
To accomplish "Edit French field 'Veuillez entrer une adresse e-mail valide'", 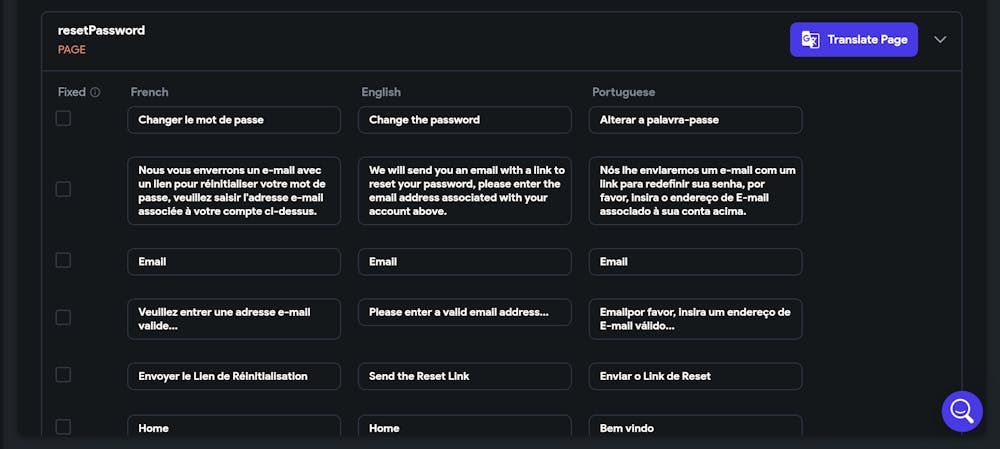I will click(234, 319).
